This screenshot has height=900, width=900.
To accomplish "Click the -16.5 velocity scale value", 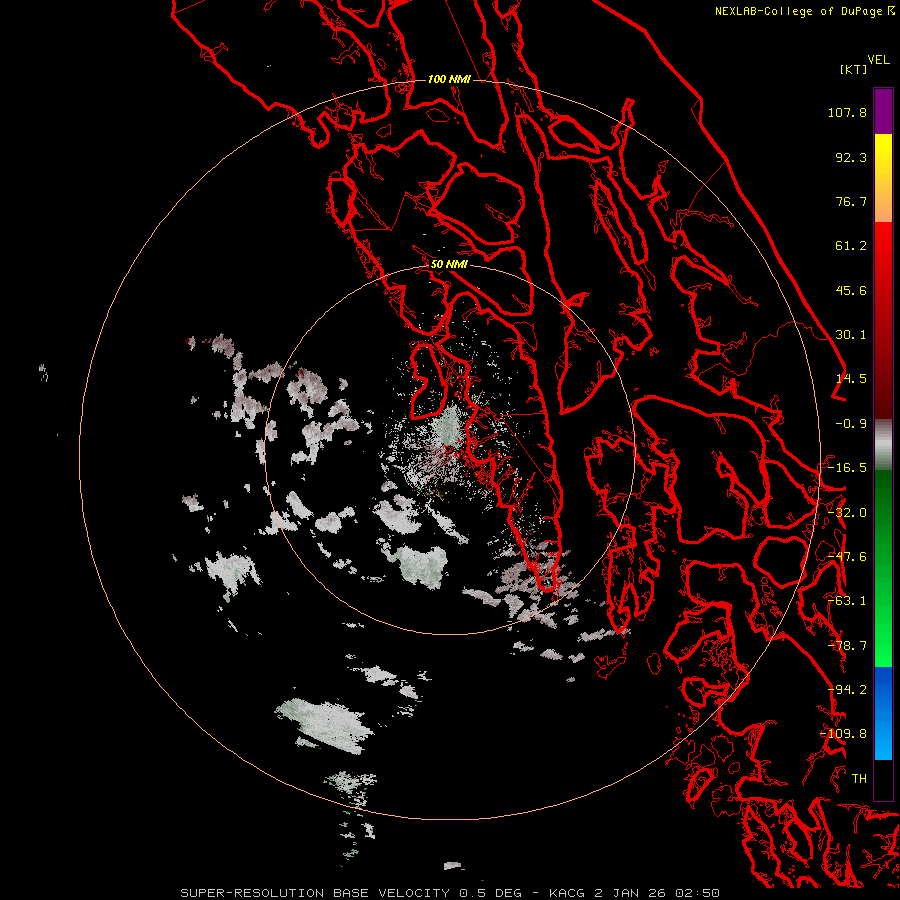I will [x=847, y=468].
